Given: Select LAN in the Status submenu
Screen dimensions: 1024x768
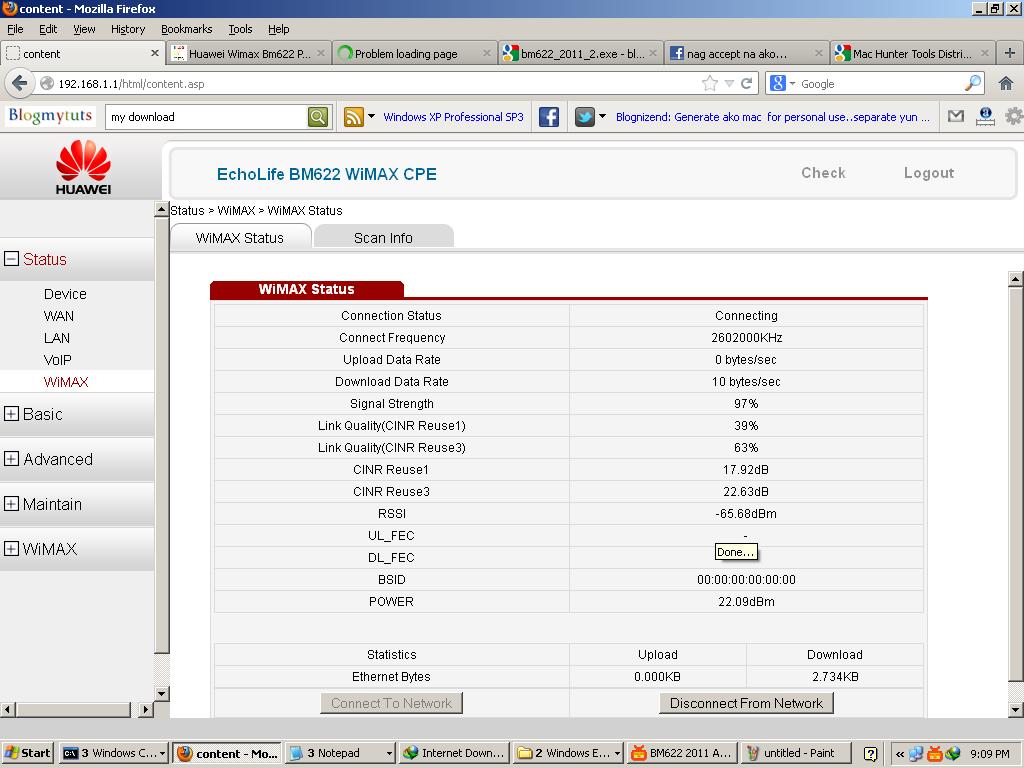Looking at the screenshot, I should point(57,338).
